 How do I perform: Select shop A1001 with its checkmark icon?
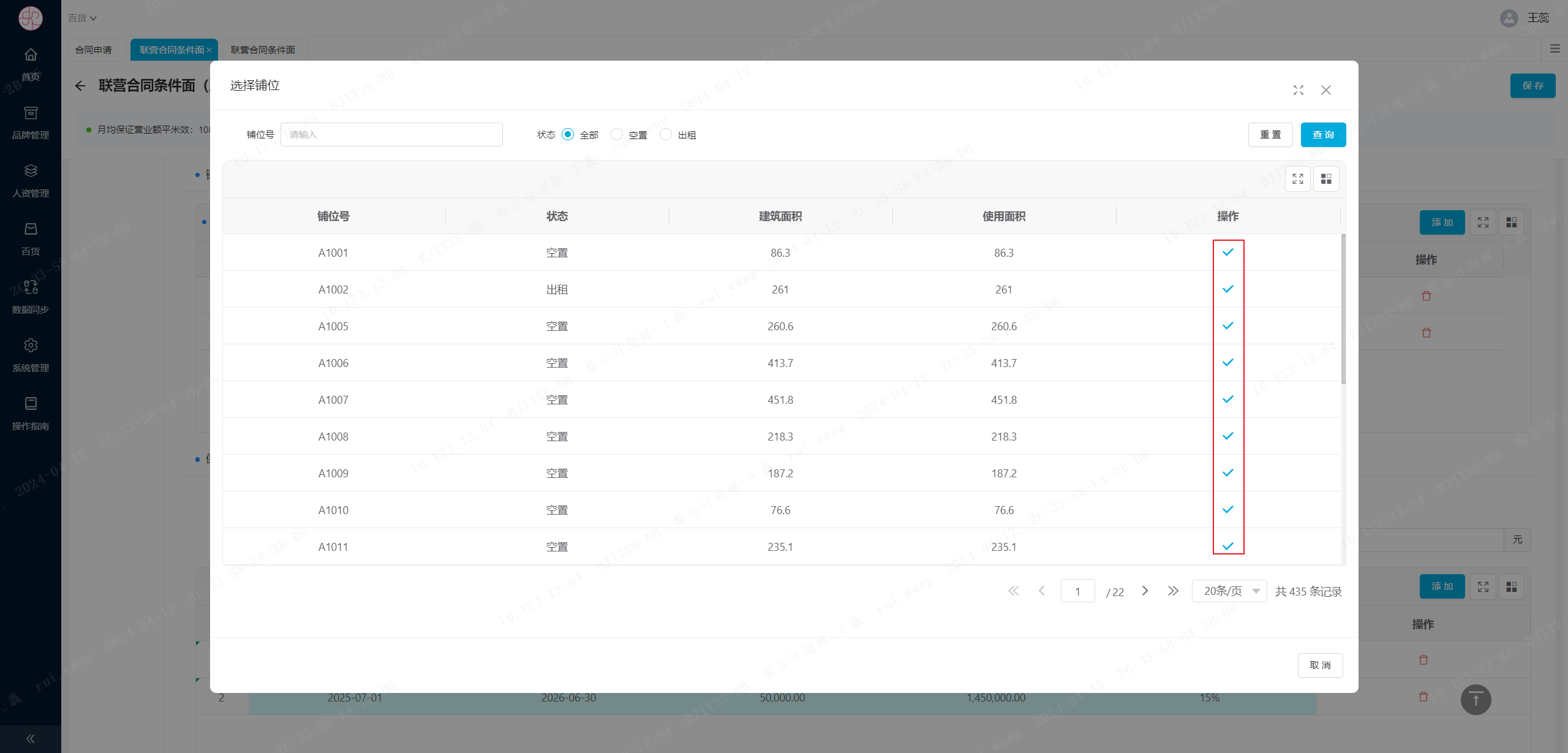click(x=1228, y=252)
